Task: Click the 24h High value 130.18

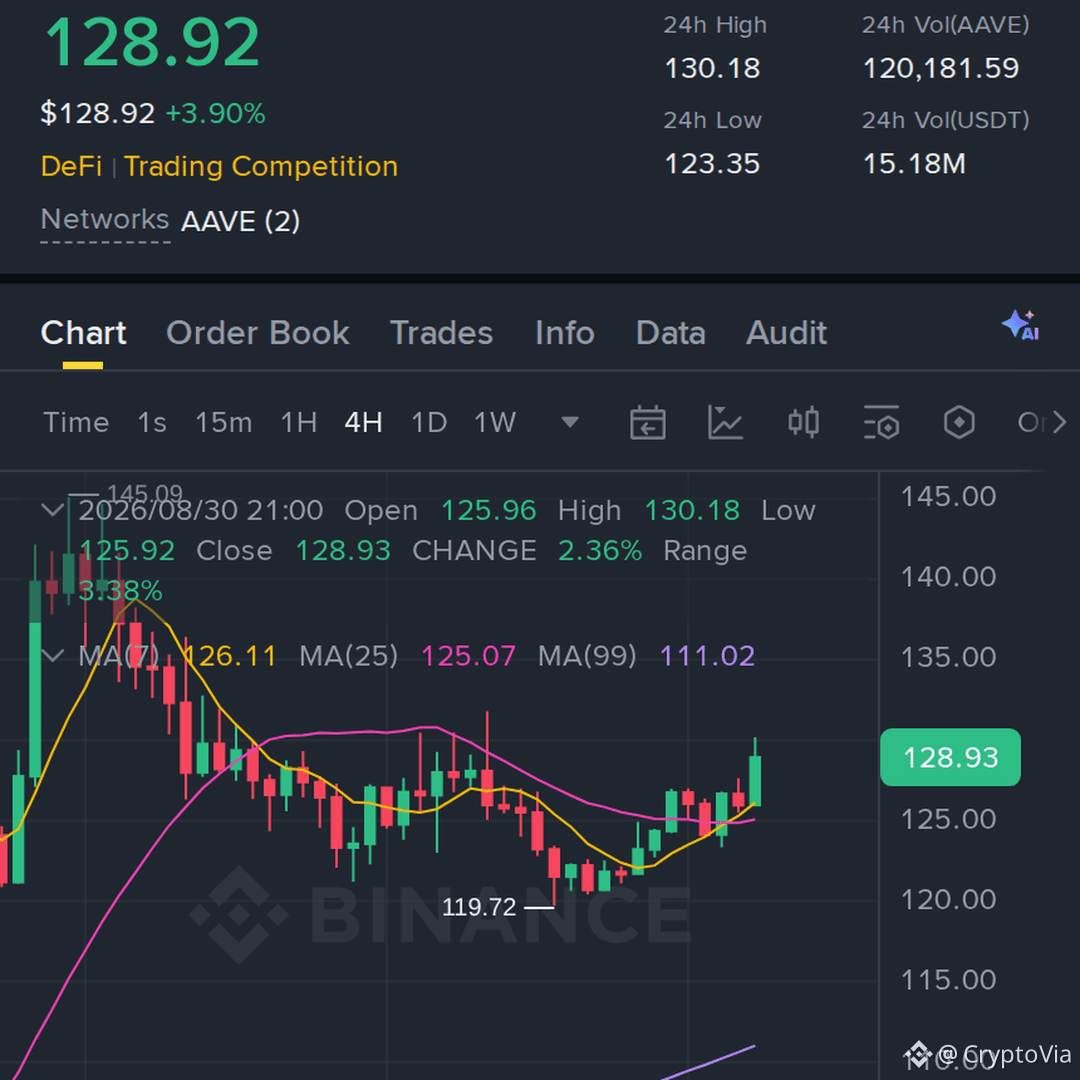Action: [x=712, y=68]
